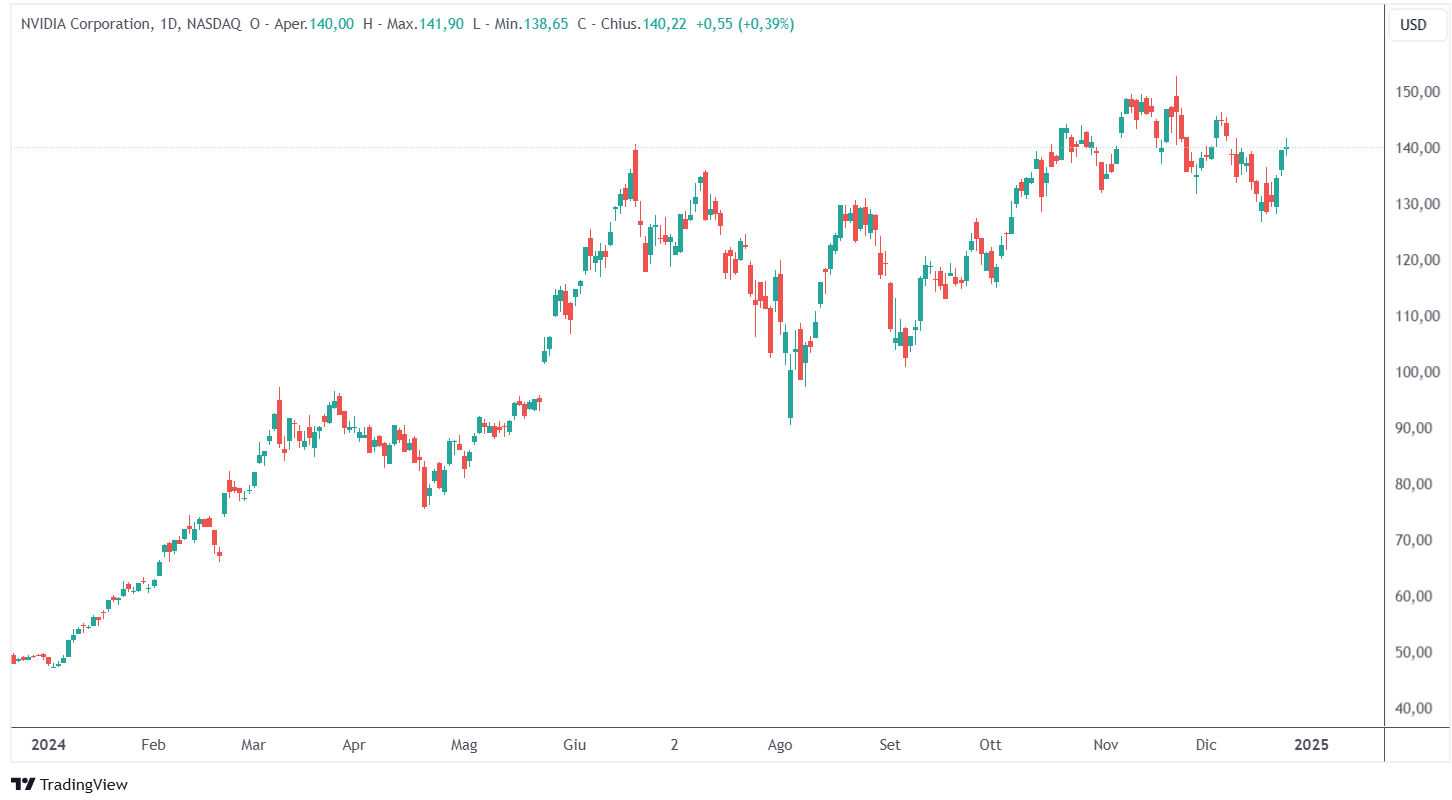Image resolution: width=1452 pixels, height=800 pixels.
Task: Select the Ott label on the time axis
Action: click(x=990, y=745)
